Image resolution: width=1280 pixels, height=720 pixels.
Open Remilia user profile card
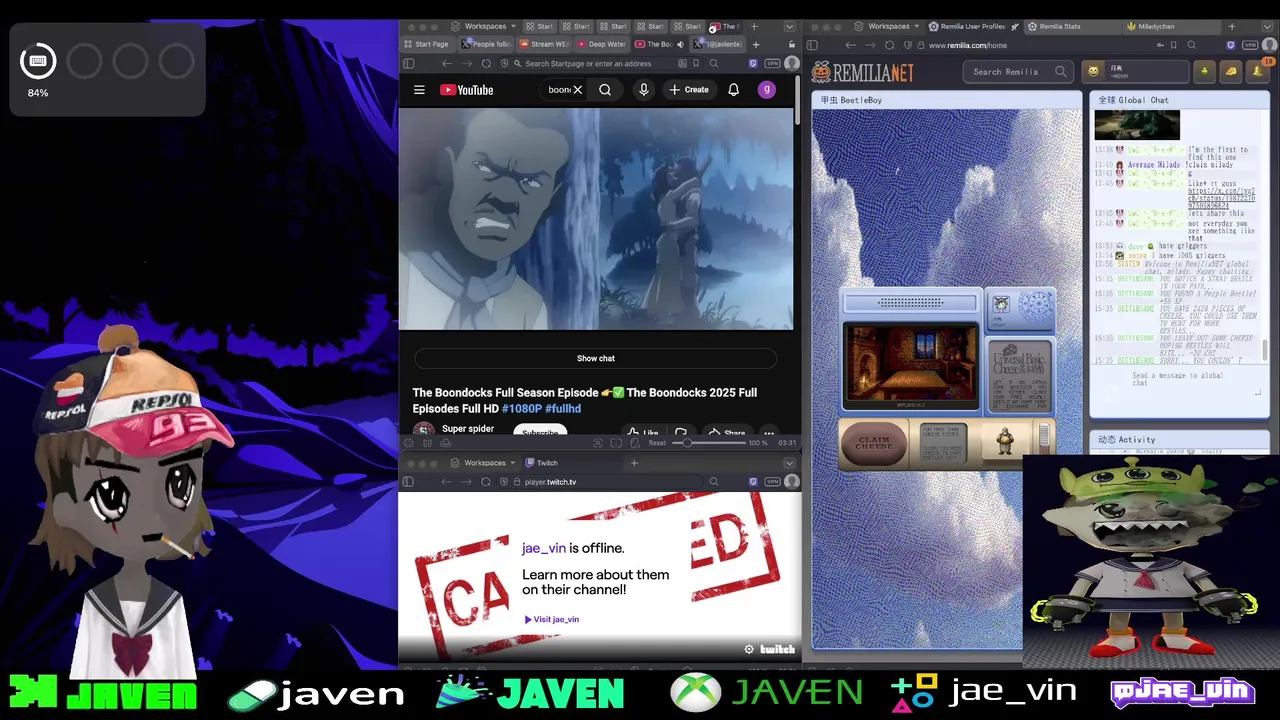pyautogui.click(x=1137, y=71)
